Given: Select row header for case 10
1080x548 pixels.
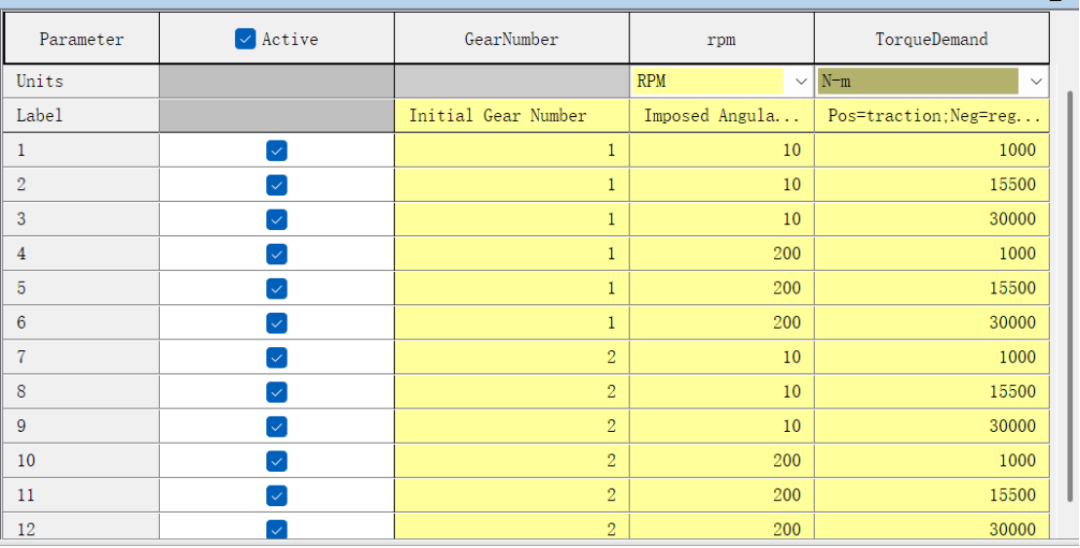Looking at the screenshot, I should coord(81,460).
